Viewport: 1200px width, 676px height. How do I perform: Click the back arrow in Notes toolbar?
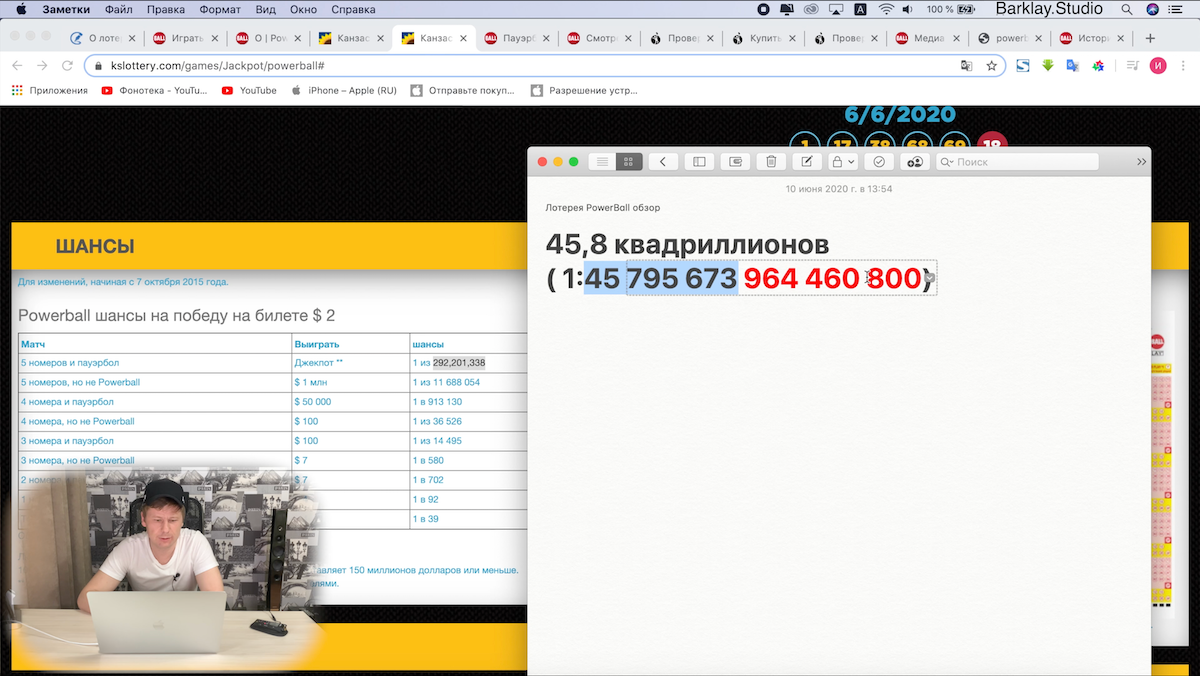(663, 162)
